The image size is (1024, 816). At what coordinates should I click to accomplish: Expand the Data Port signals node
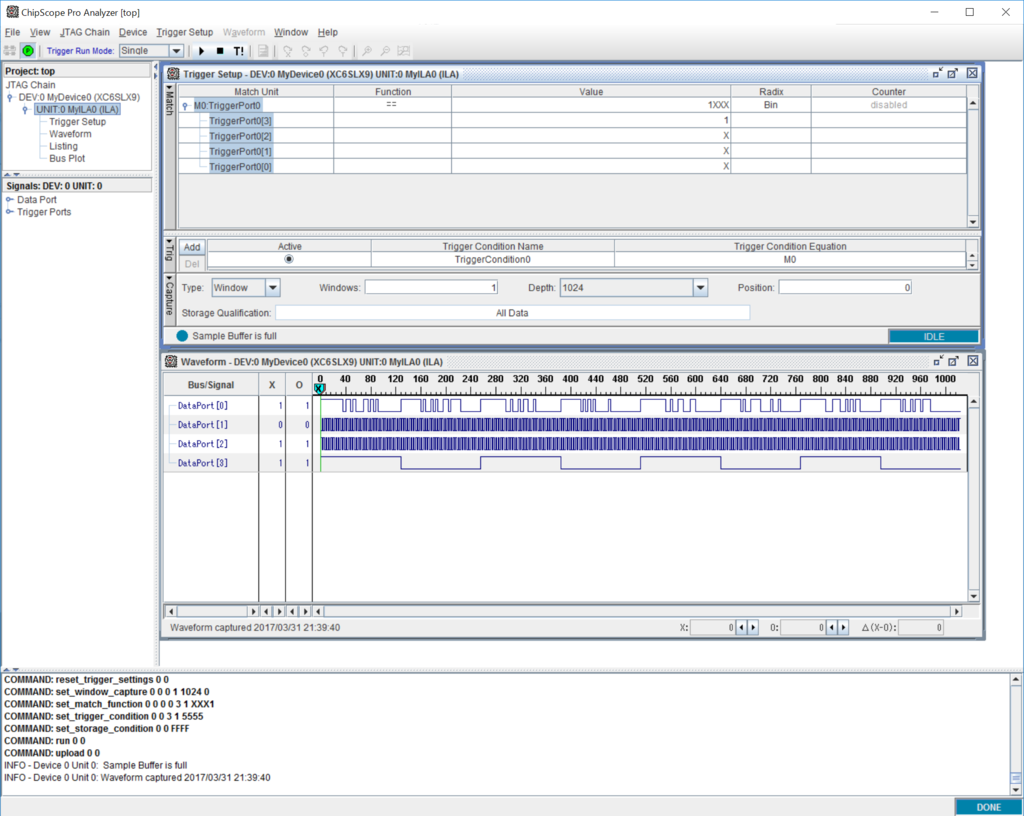(x=10, y=200)
